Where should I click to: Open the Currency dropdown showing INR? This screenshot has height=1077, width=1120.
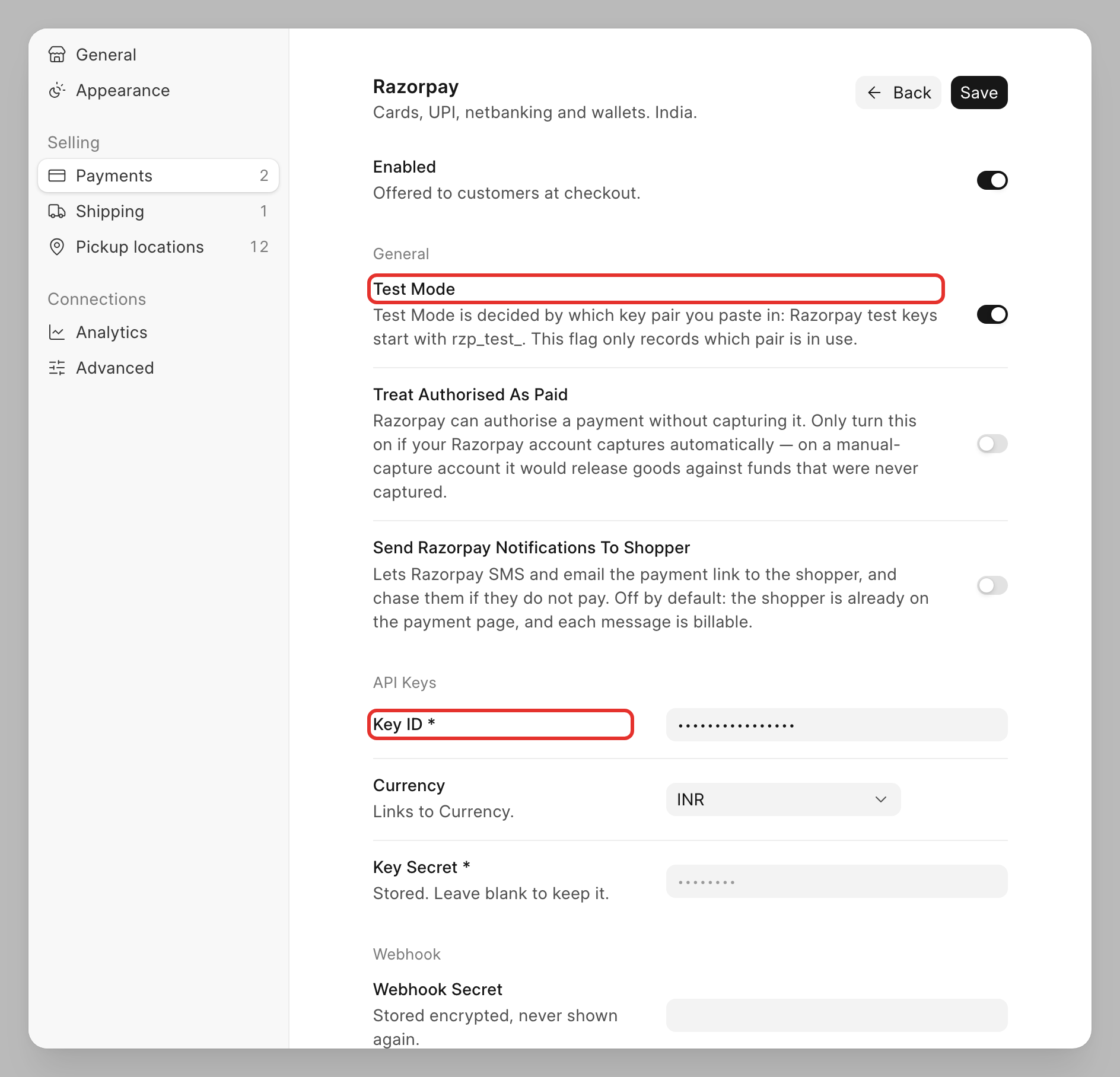pos(783,799)
